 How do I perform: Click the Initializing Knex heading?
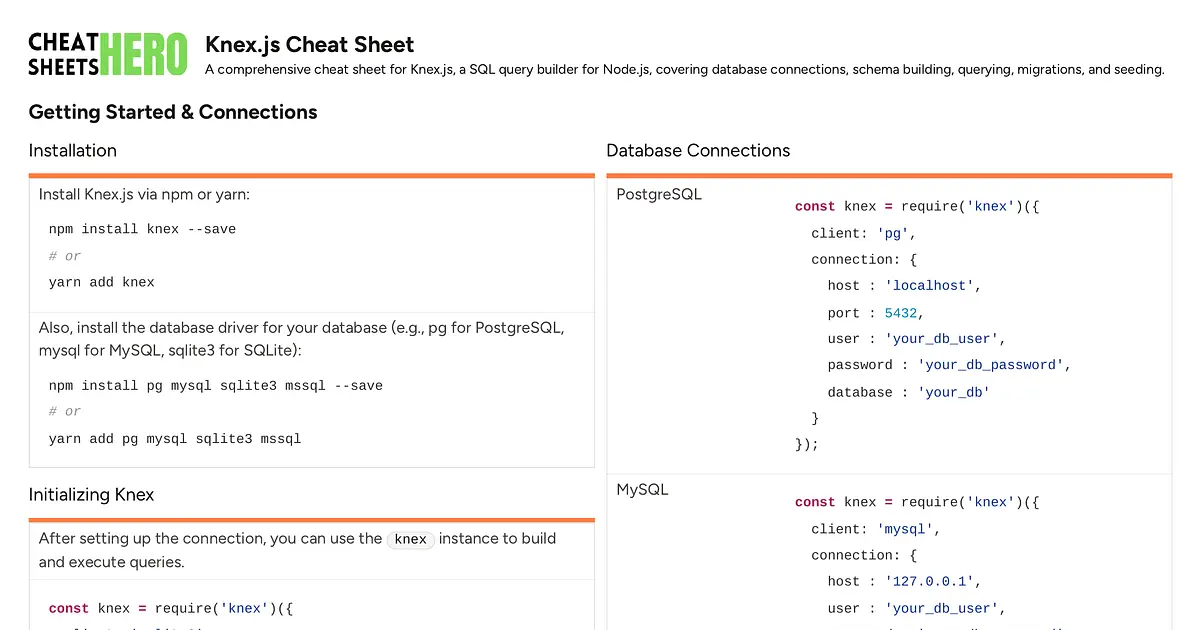[x=91, y=494]
